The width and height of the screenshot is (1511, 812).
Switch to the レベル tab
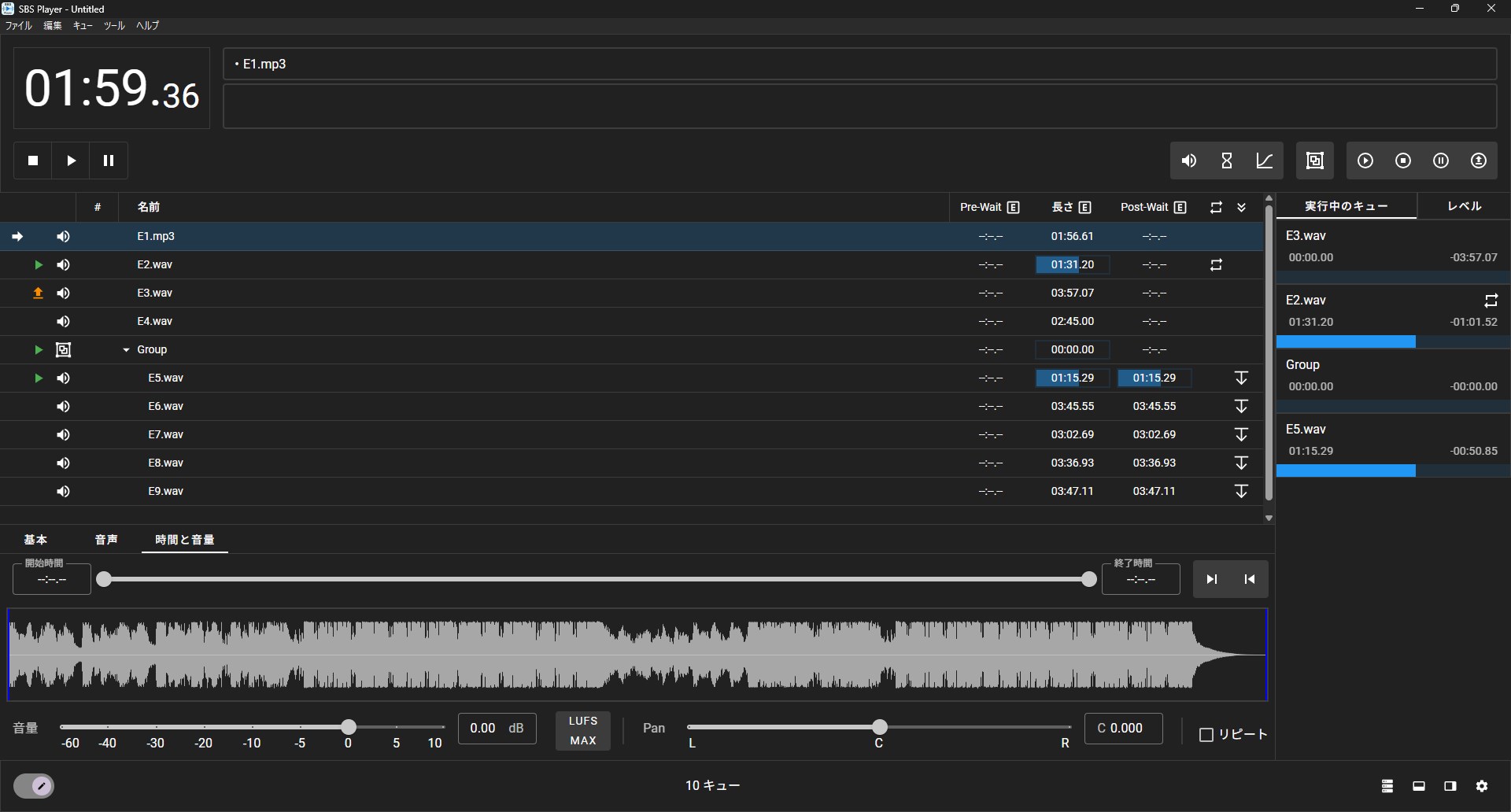pyautogui.click(x=1465, y=206)
